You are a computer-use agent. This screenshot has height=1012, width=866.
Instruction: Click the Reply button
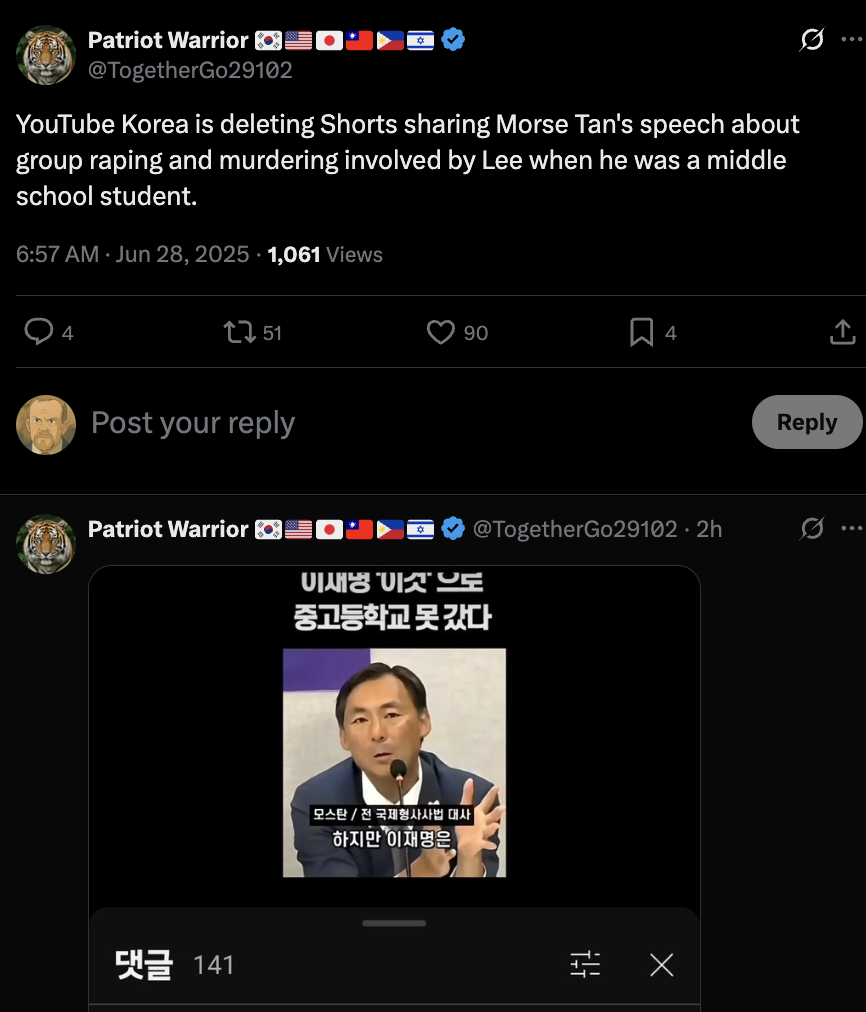[807, 422]
